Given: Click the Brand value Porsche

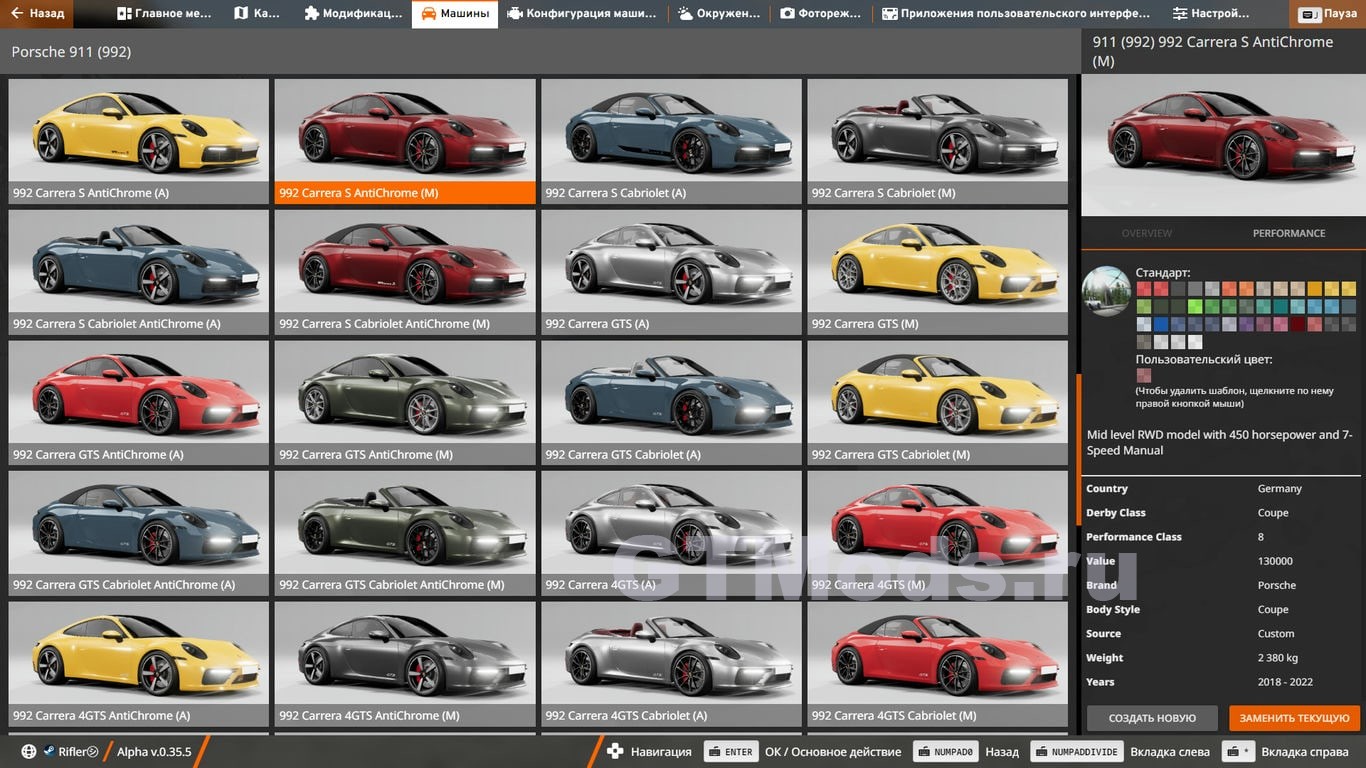Looking at the screenshot, I should (x=1276, y=585).
